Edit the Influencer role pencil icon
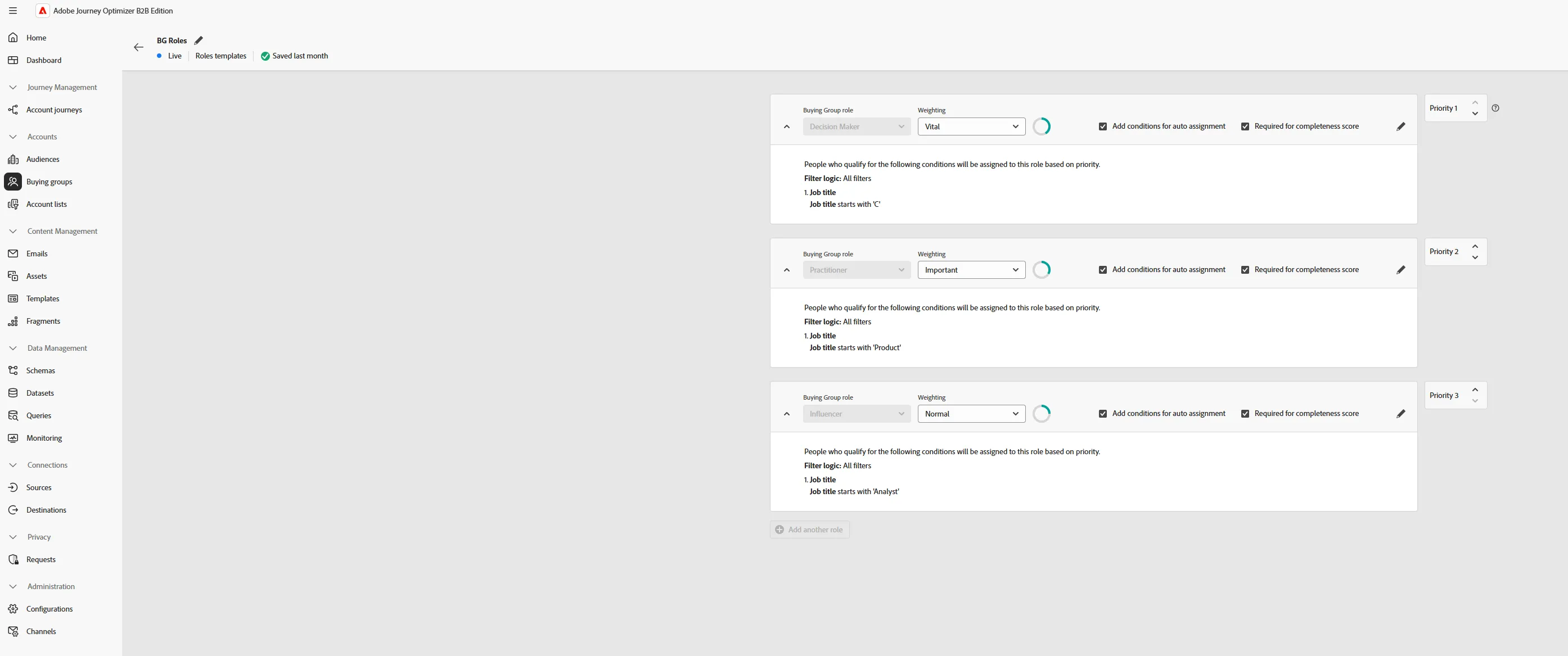This screenshot has height=656, width=1568. (x=1400, y=414)
